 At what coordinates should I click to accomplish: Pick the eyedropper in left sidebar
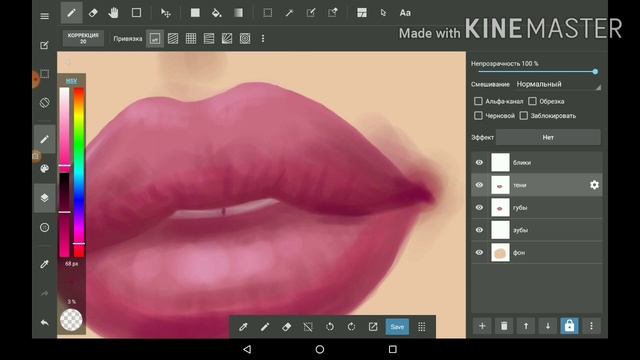coord(44,264)
